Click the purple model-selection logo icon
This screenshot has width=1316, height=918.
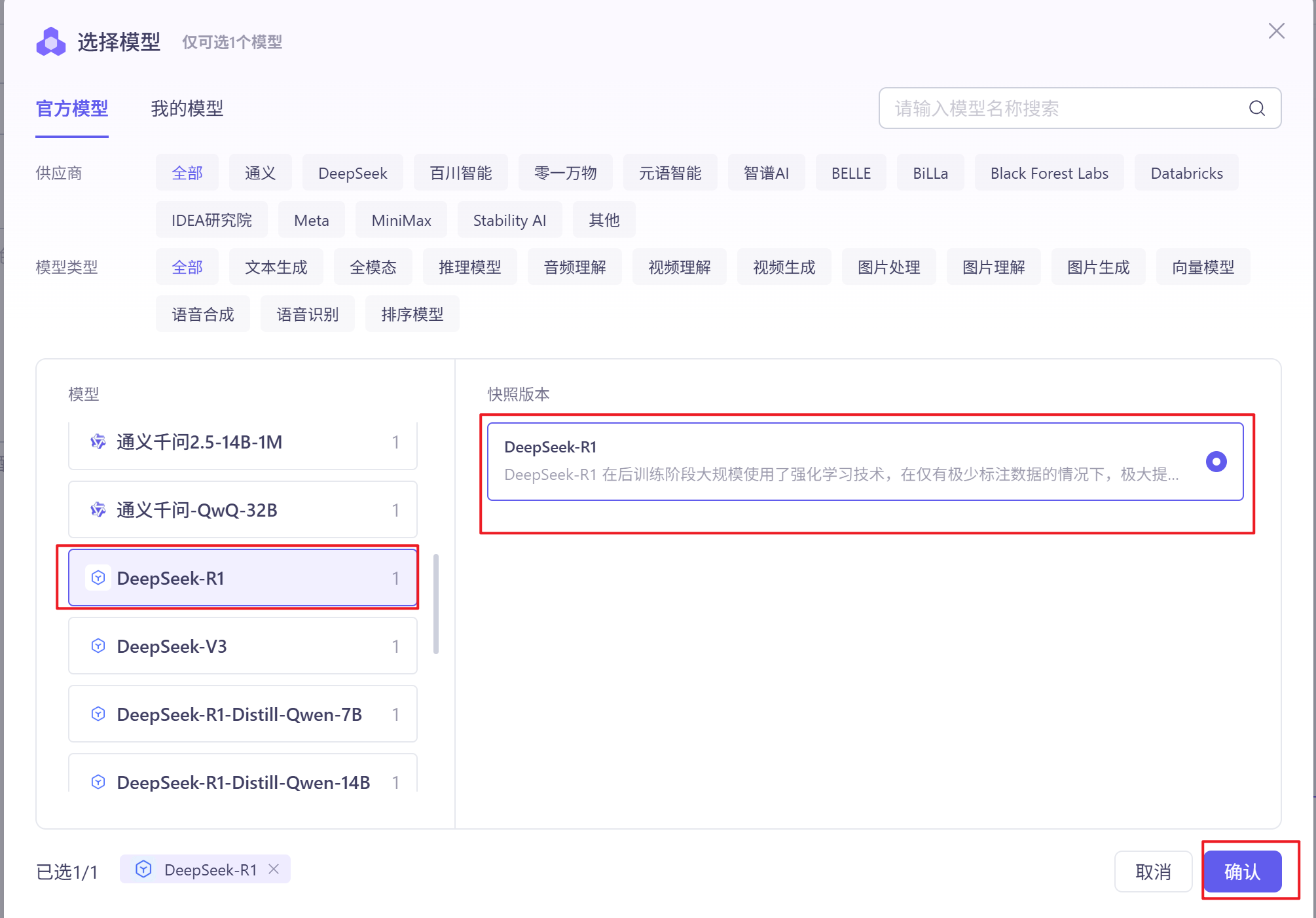click(51, 42)
